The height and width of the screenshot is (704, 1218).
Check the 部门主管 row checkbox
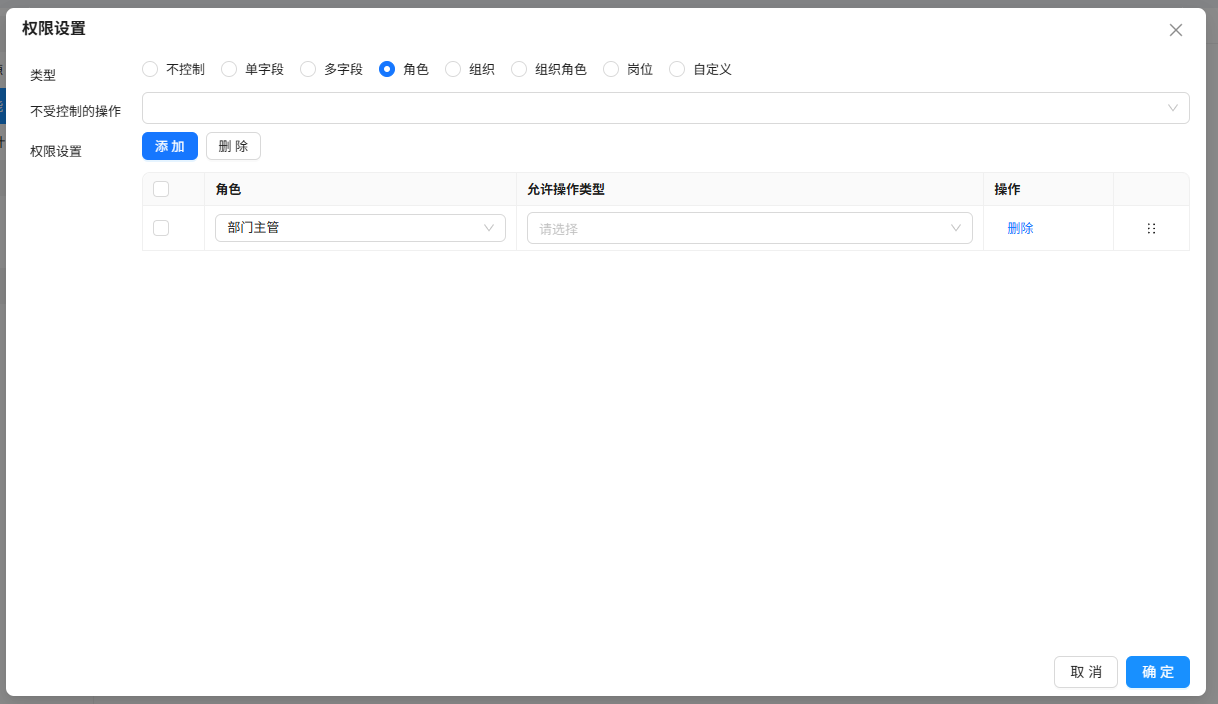point(161,228)
